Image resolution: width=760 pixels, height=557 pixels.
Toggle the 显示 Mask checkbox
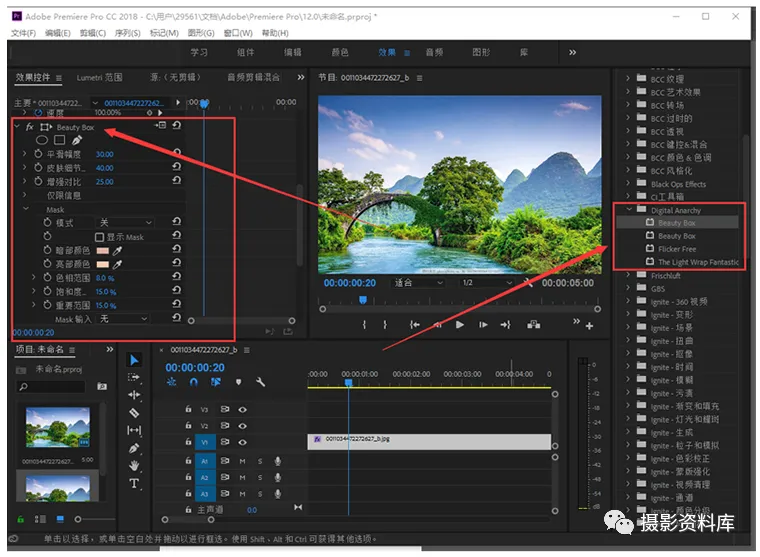click(x=99, y=237)
